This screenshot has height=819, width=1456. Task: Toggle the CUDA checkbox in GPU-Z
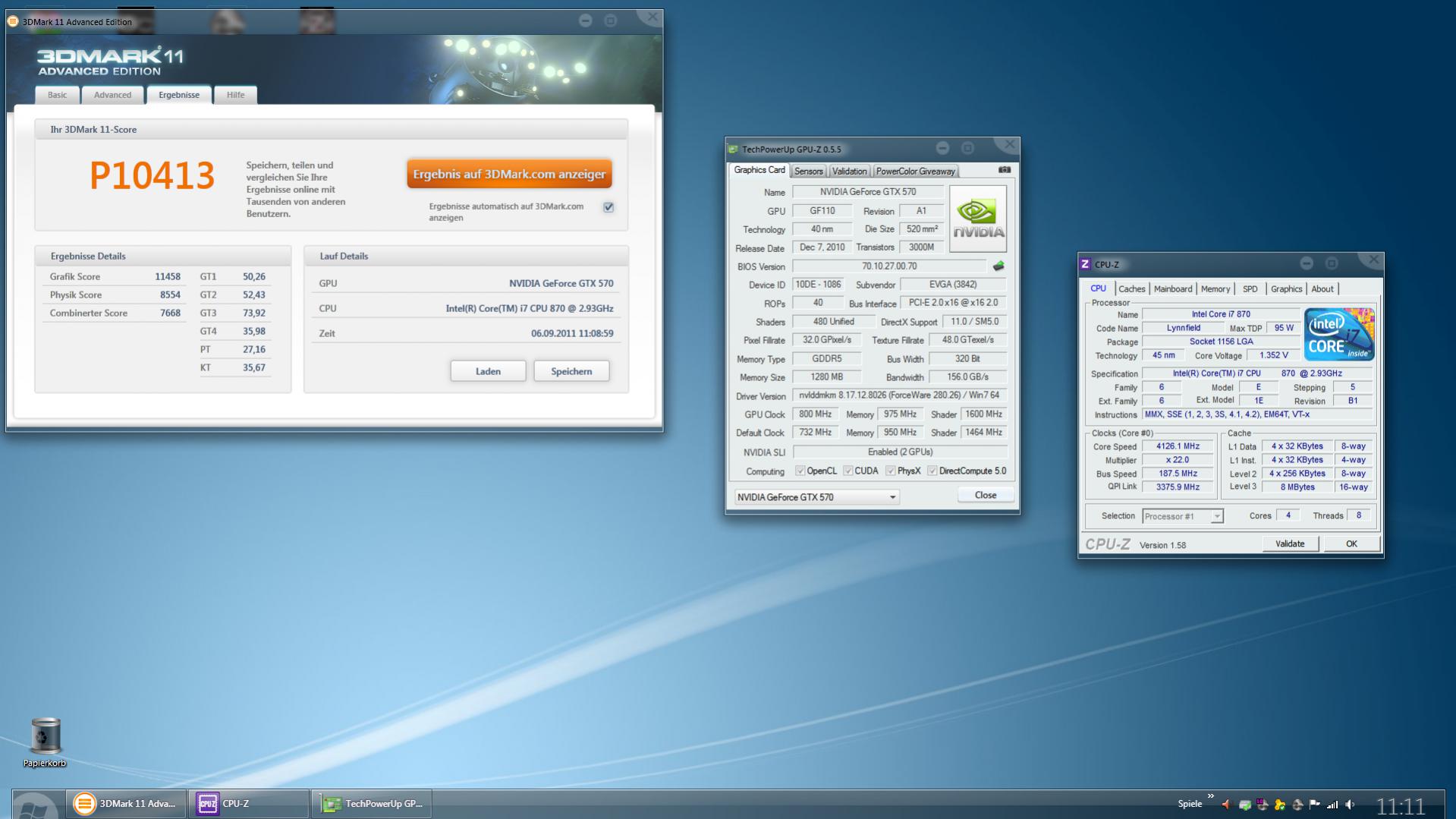tap(847, 471)
